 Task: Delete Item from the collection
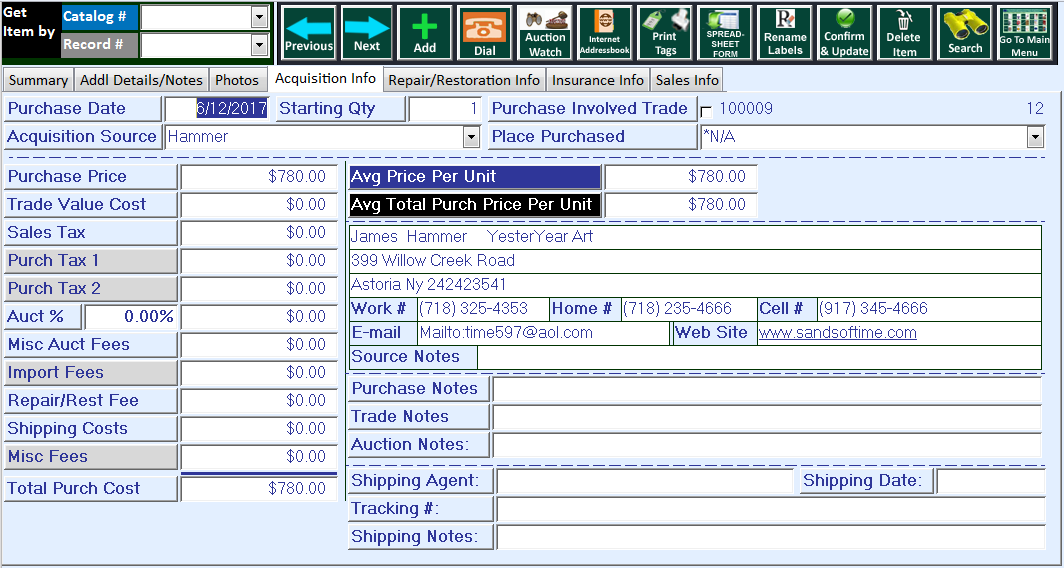click(904, 33)
